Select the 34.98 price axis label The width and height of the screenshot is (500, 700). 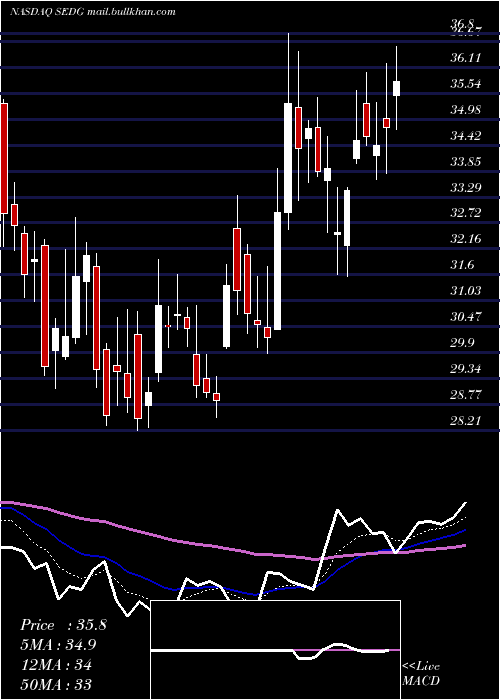tap(466, 109)
